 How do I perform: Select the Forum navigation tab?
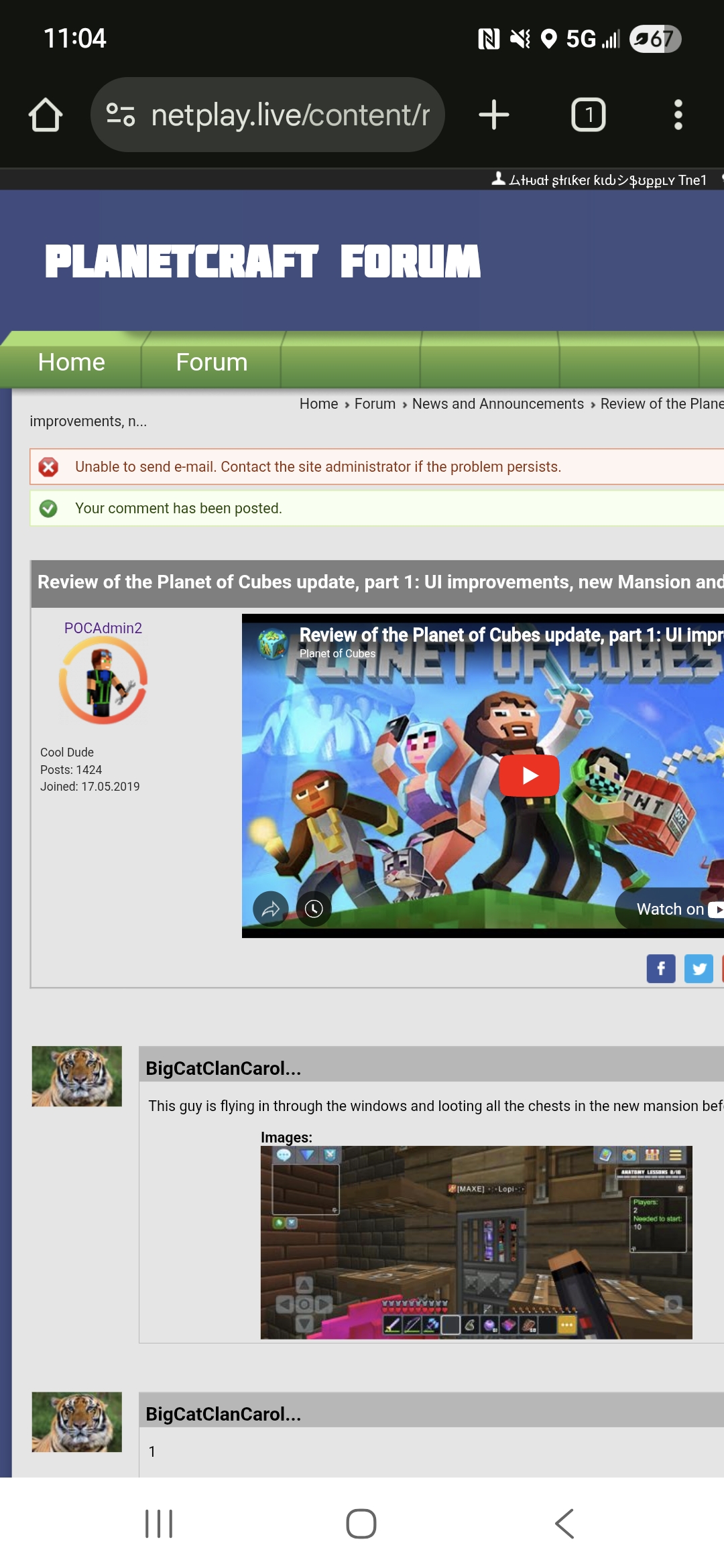click(212, 362)
